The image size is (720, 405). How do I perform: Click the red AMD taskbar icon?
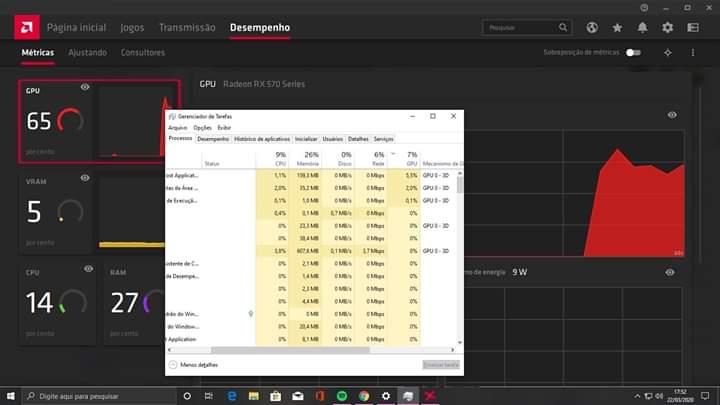click(x=430, y=396)
